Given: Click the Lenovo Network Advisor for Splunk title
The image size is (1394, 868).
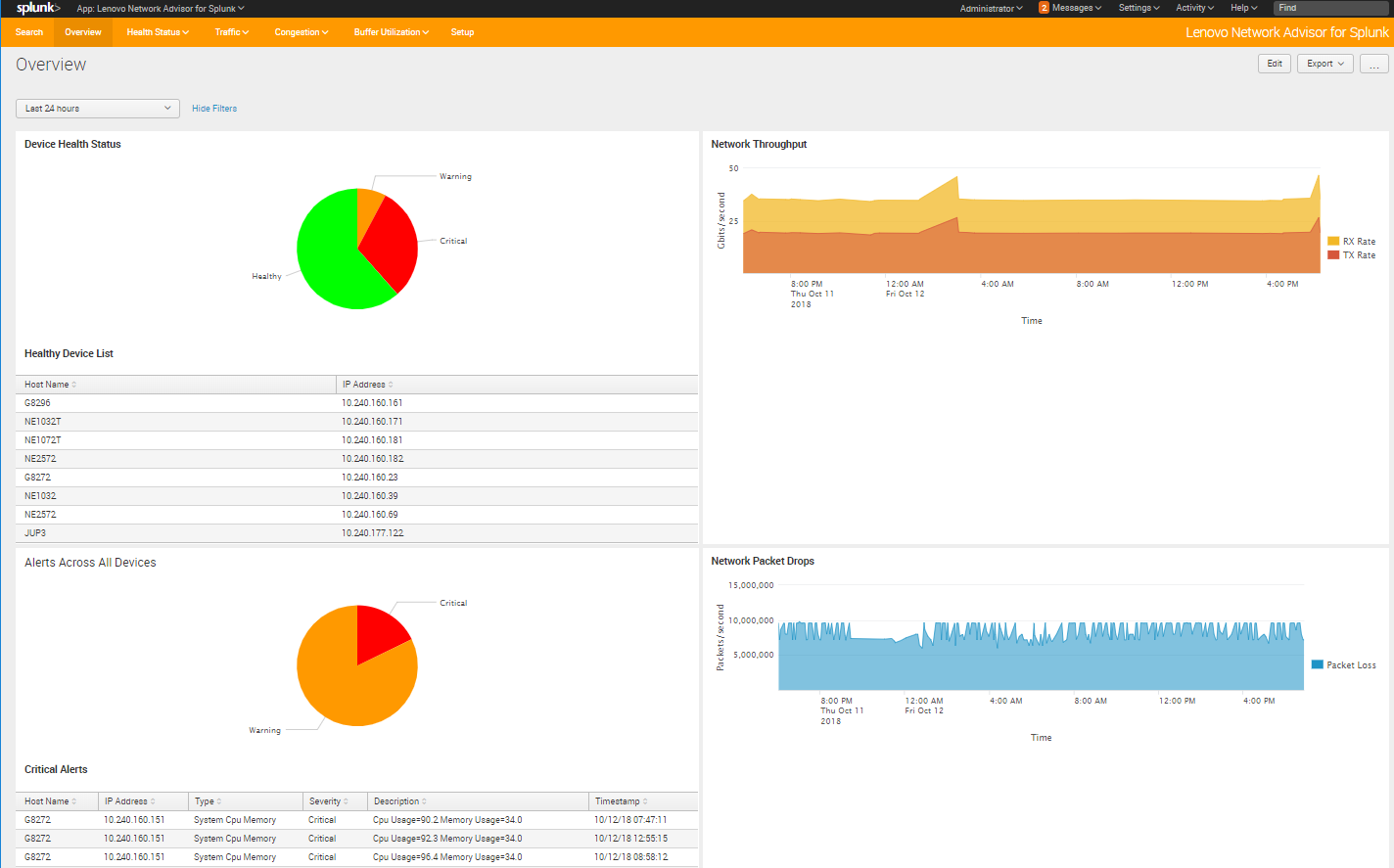Looking at the screenshot, I should click(x=1286, y=32).
